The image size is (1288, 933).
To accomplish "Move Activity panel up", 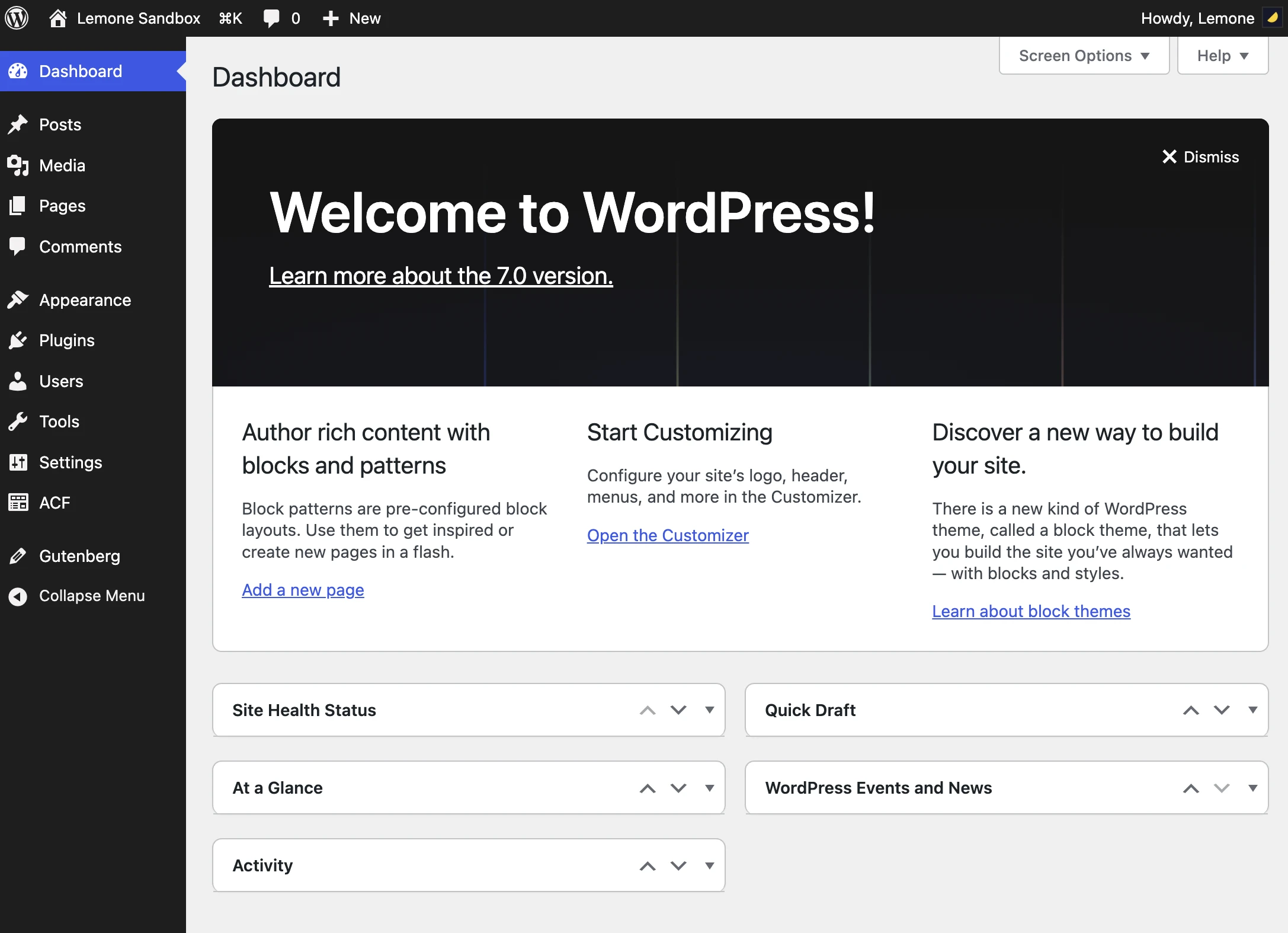I will click(x=648, y=865).
